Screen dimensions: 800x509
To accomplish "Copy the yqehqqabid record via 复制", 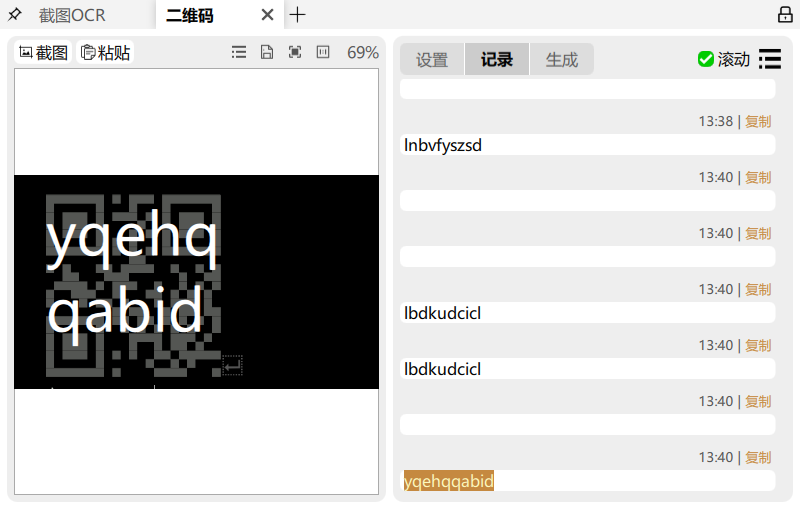I will click(758, 457).
